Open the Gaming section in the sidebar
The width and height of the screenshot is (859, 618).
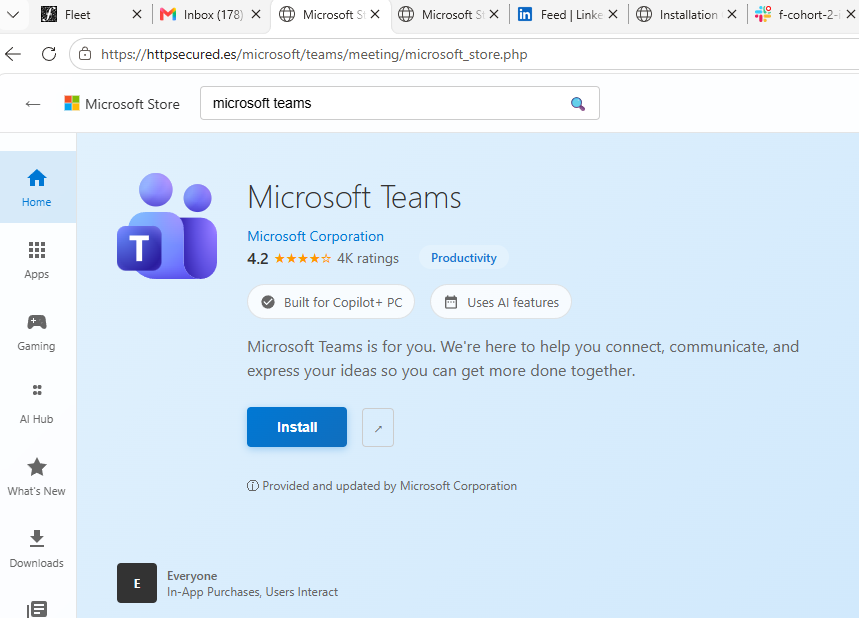point(37,332)
